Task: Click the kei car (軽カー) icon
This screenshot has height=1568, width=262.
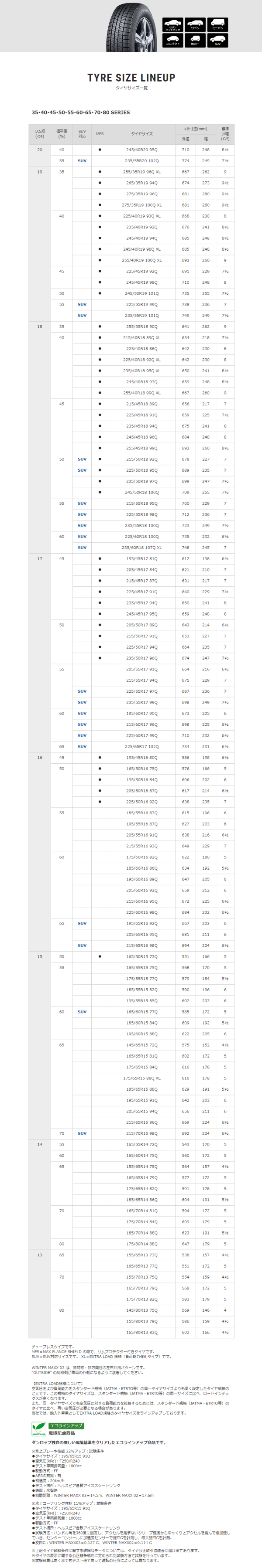Action: [x=195, y=40]
